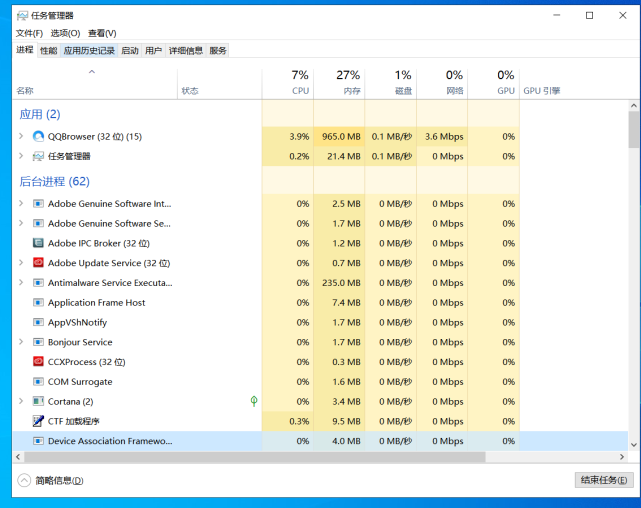641x508 pixels.
Task: Click the Bonjour Service icon
Action: pyautogui.click(x=38, y=342)
